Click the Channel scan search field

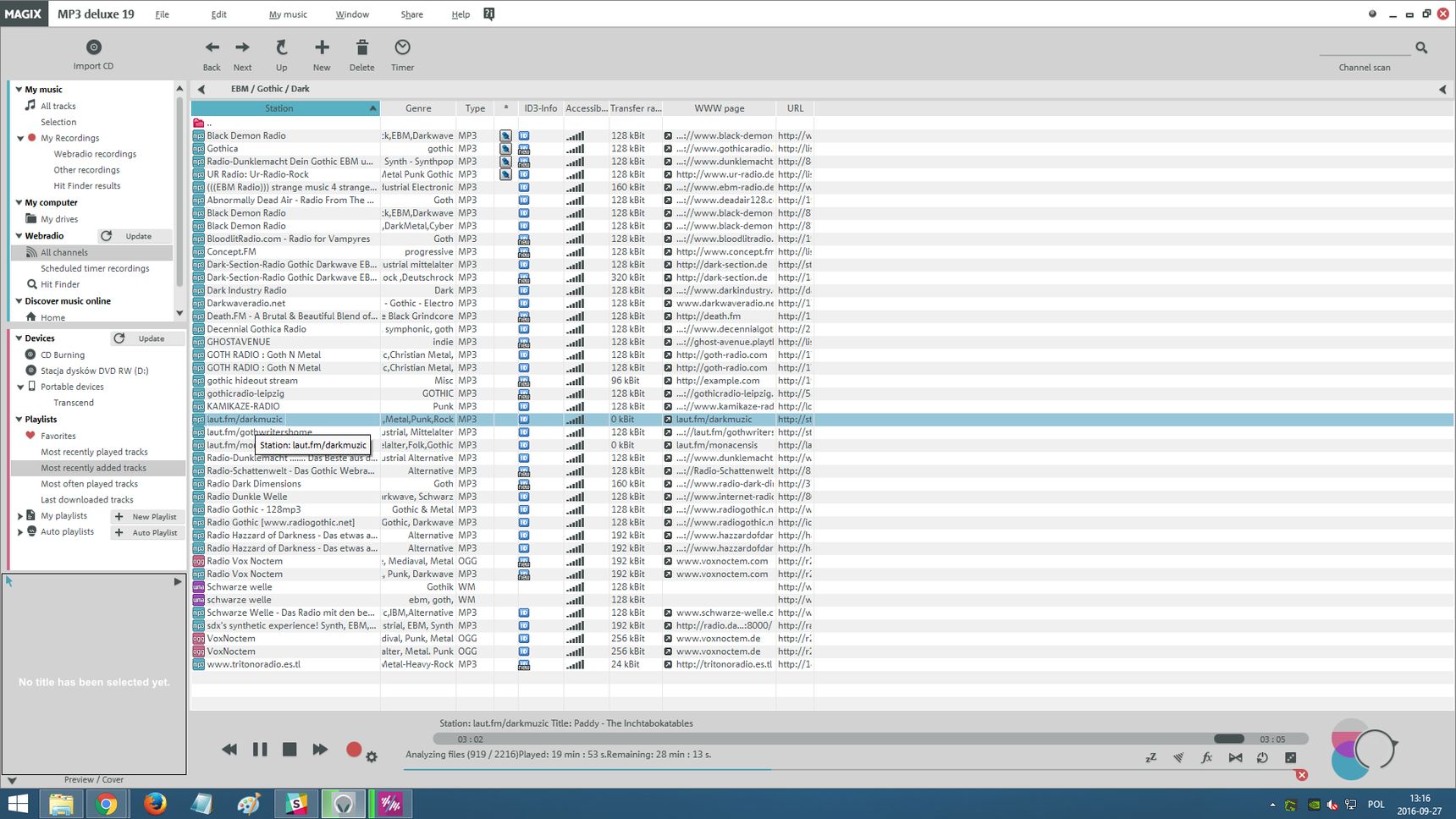(x=1365, y=47)
